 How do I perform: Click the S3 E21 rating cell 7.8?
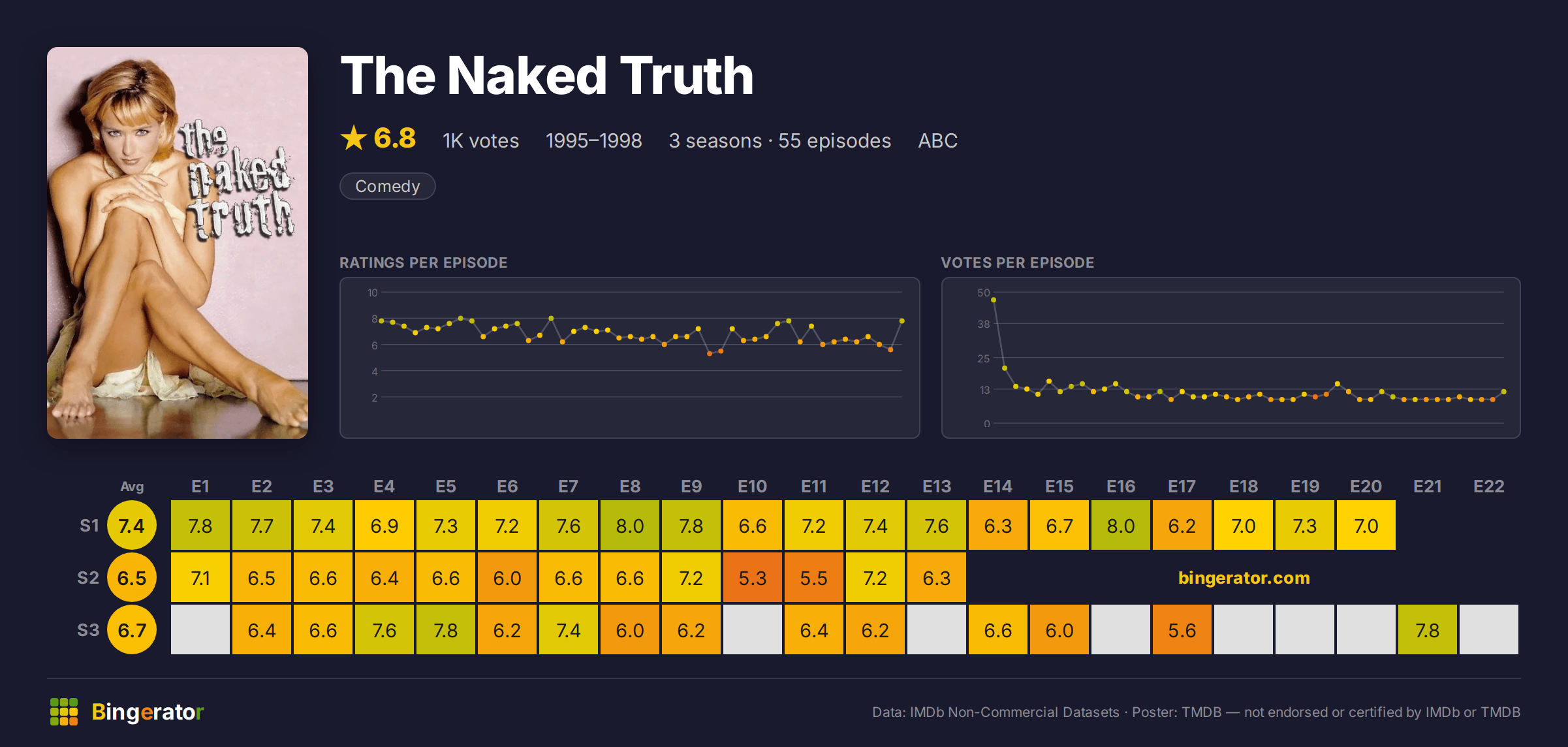click(1428, 630)
